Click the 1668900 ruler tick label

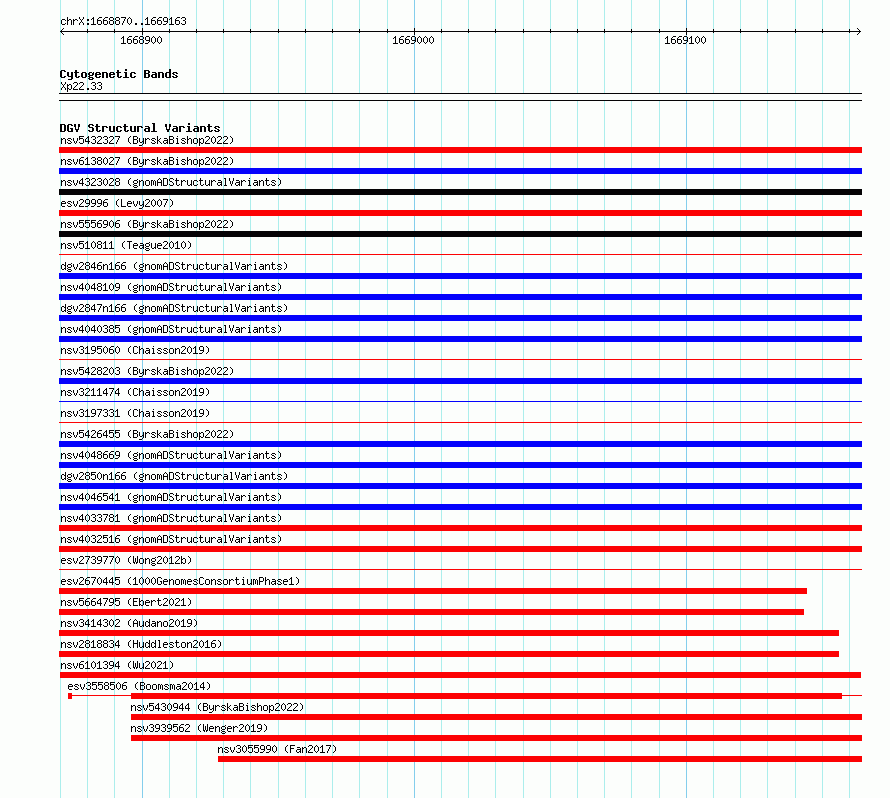[x=141, y=40]
